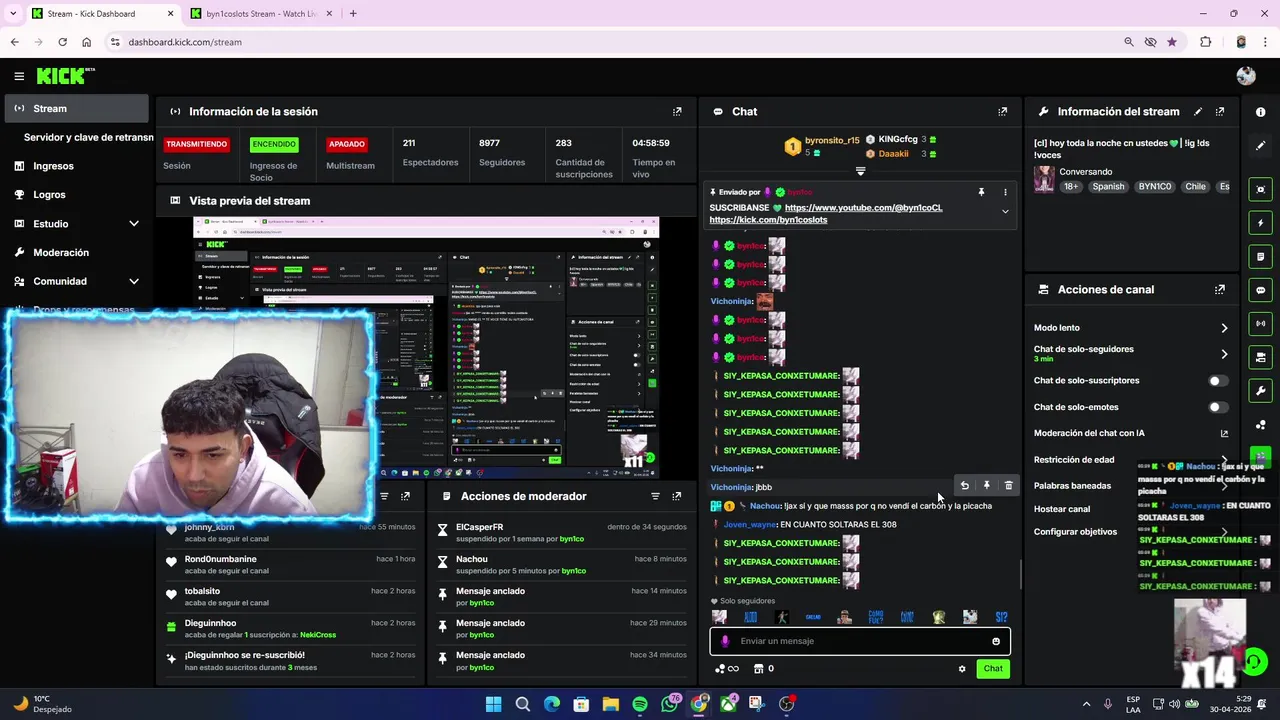Open the YouTube link in the pinned message
Viewport: 1280px width, 720px height.
[863, 208]
